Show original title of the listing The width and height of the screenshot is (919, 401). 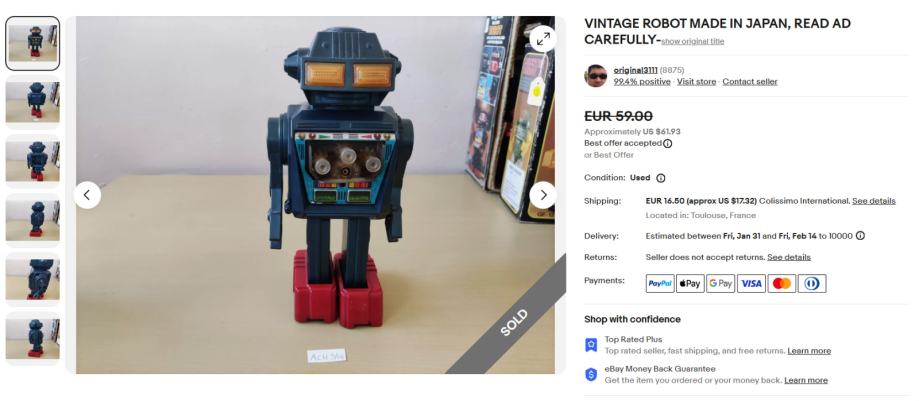coord(693,42)
